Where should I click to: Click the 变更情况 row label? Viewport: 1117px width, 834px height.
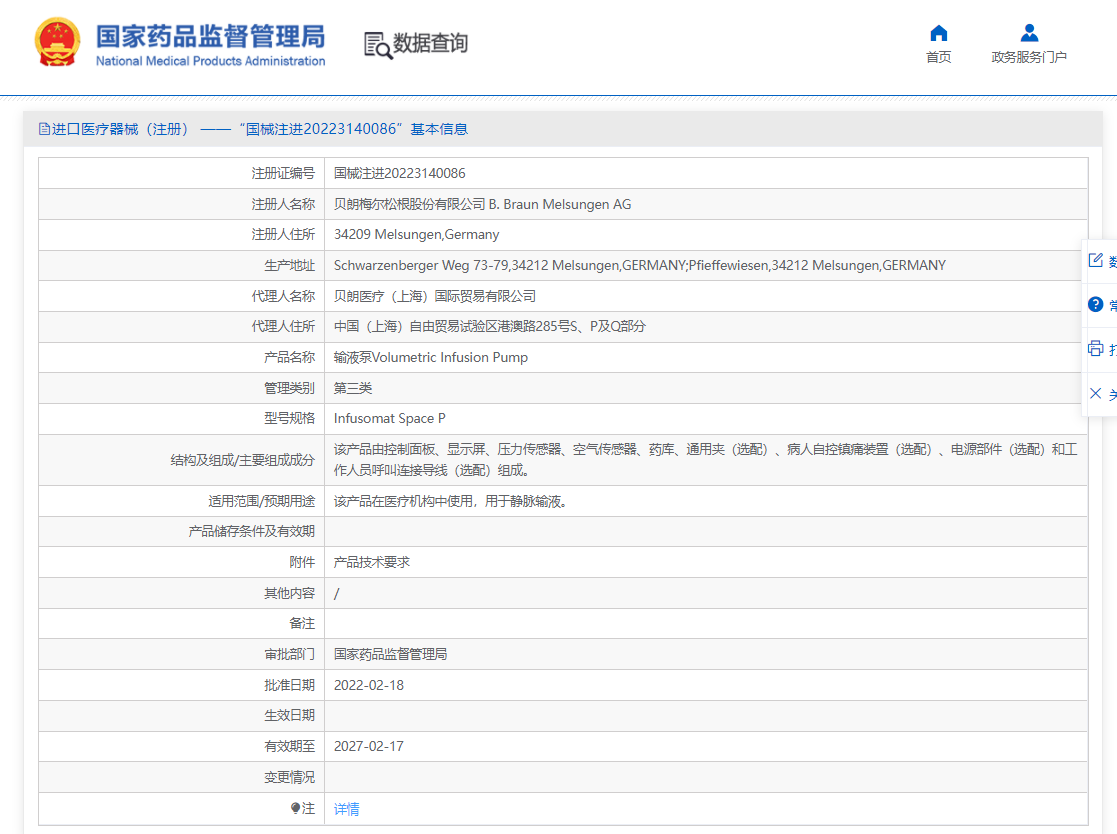289,777
